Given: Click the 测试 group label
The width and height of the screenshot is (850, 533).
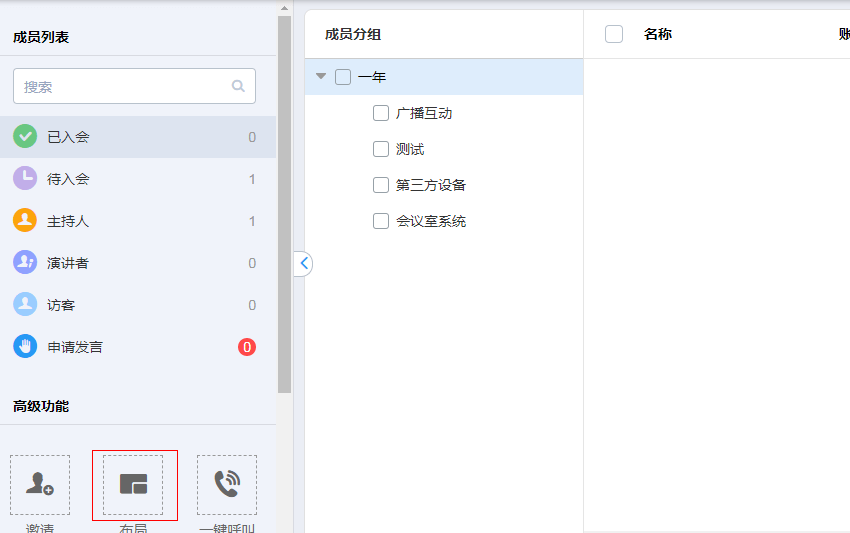Looking at the screenshot, I should tap(410, 149).
